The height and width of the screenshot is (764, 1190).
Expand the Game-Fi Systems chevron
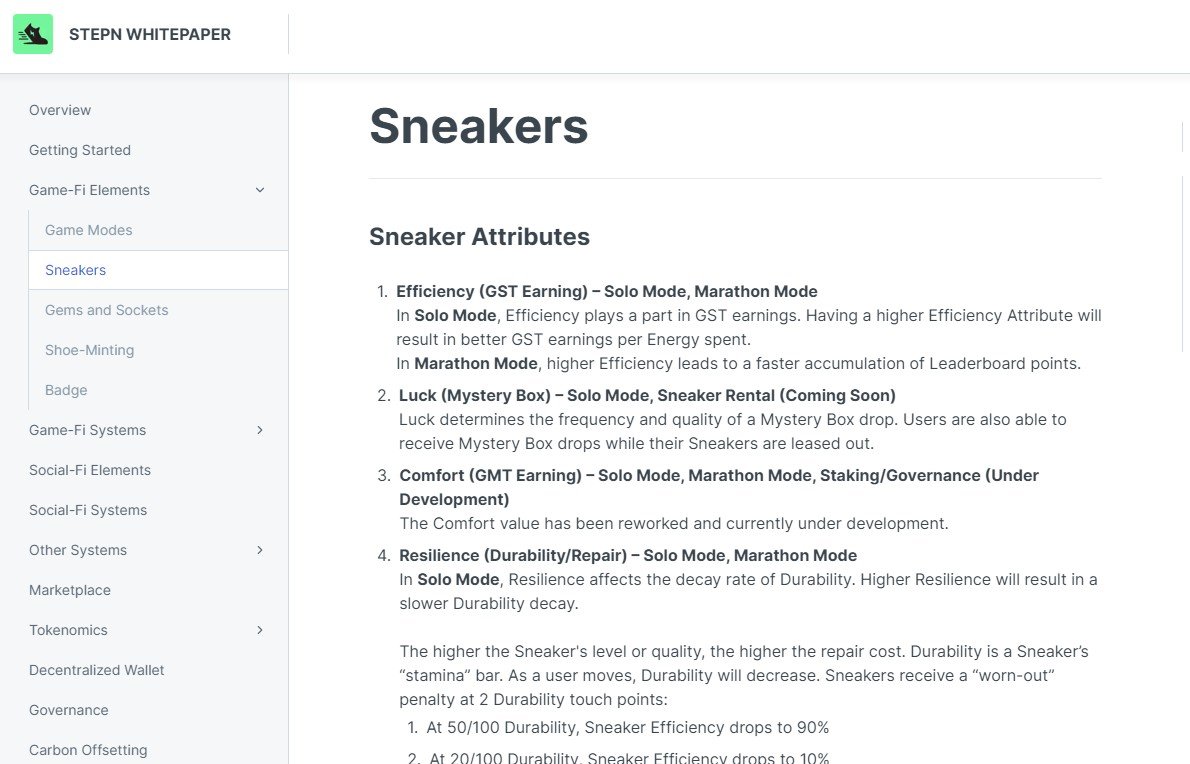(260, 430)
